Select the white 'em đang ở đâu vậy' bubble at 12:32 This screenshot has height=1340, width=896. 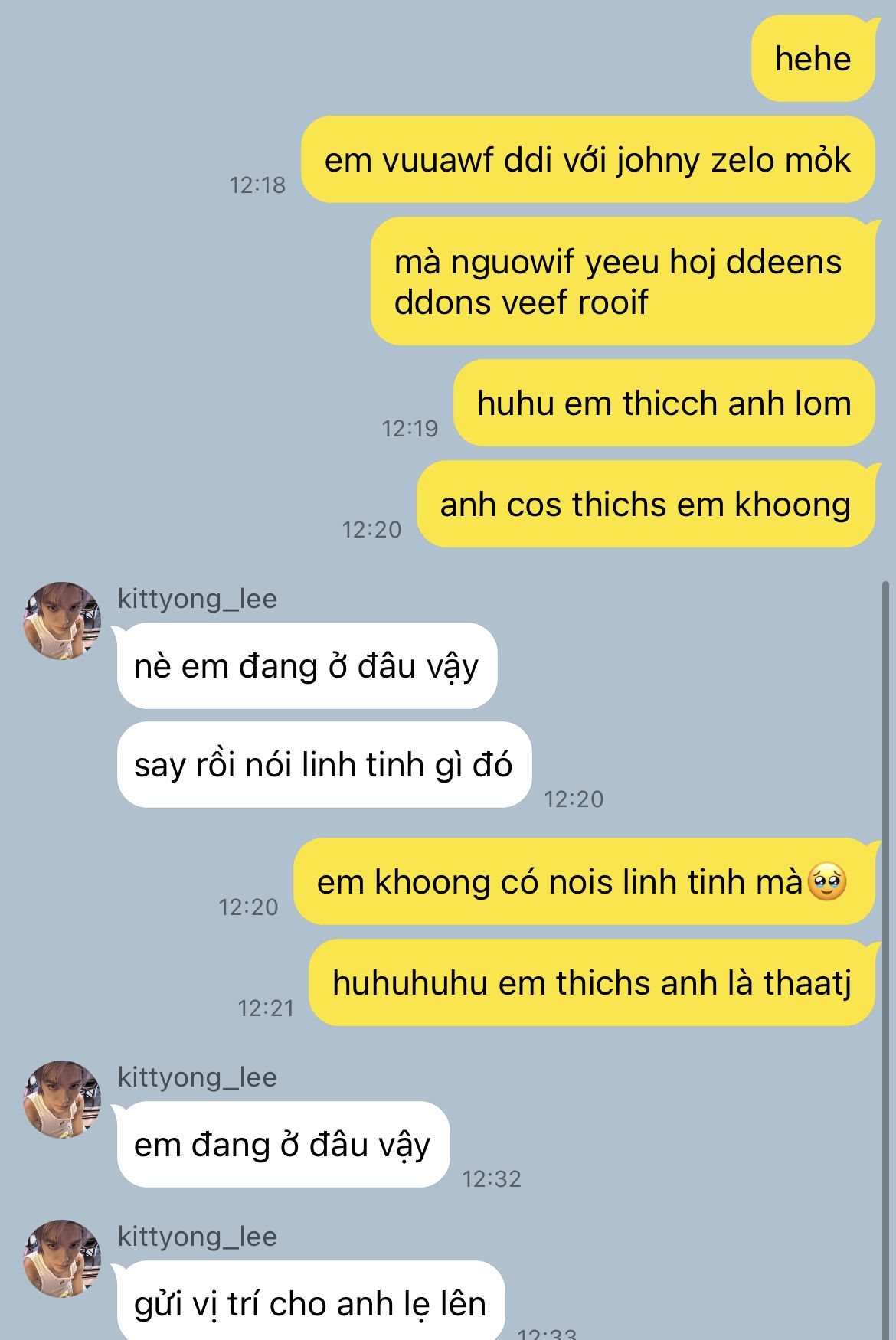tap(282, 1145)
